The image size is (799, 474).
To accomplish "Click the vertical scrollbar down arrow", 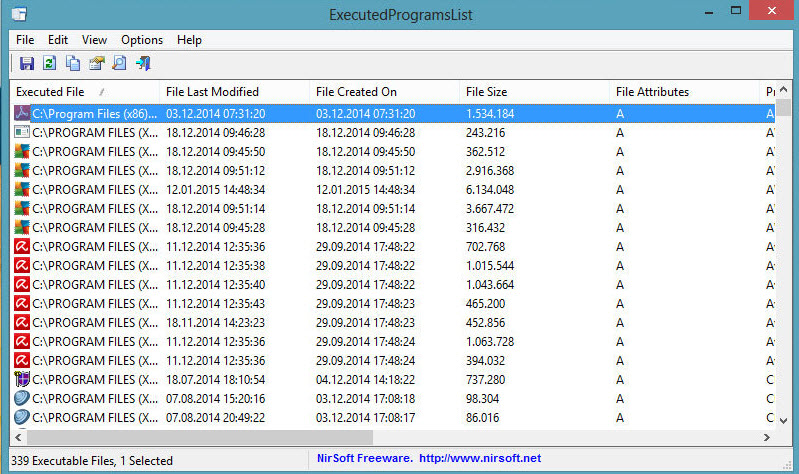I will click(784, 420).
